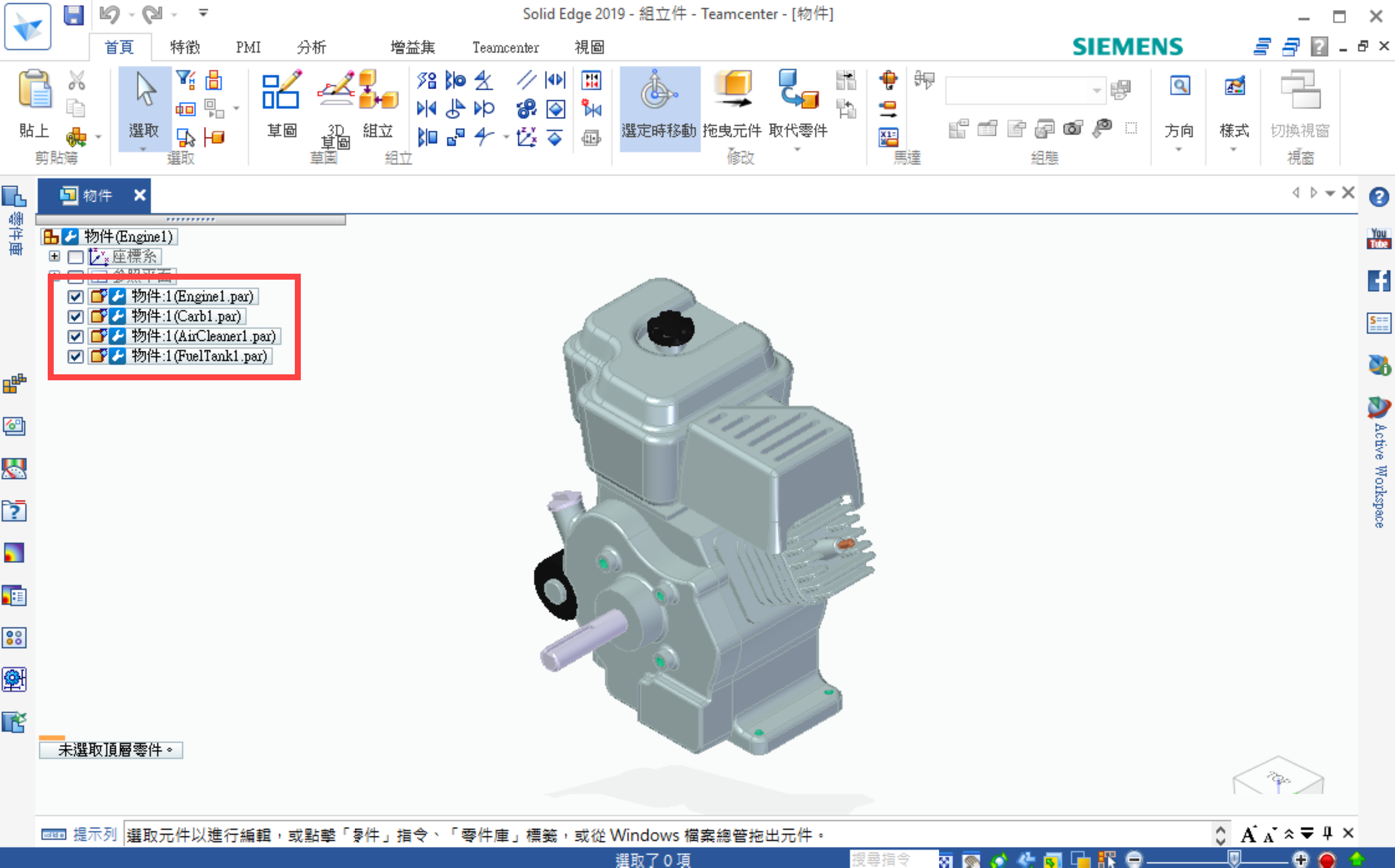The width and height of the screenshot is (1395, 868).
Task: Click the pin icon on prompt bar
Action: pos(1328,833)
